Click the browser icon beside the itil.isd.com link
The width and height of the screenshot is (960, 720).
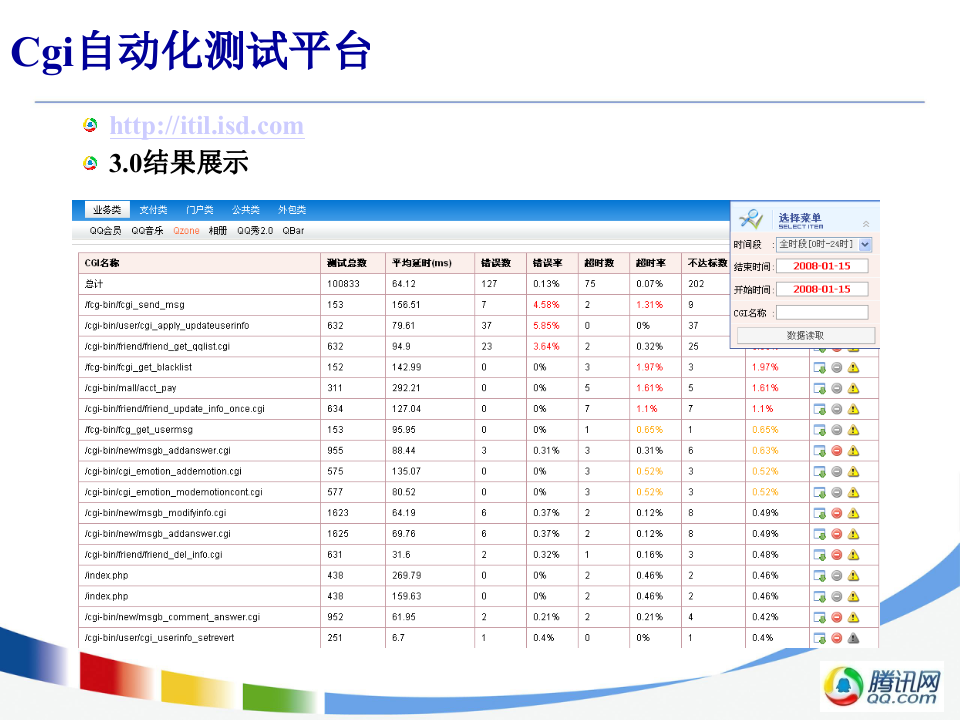point(90,124)
